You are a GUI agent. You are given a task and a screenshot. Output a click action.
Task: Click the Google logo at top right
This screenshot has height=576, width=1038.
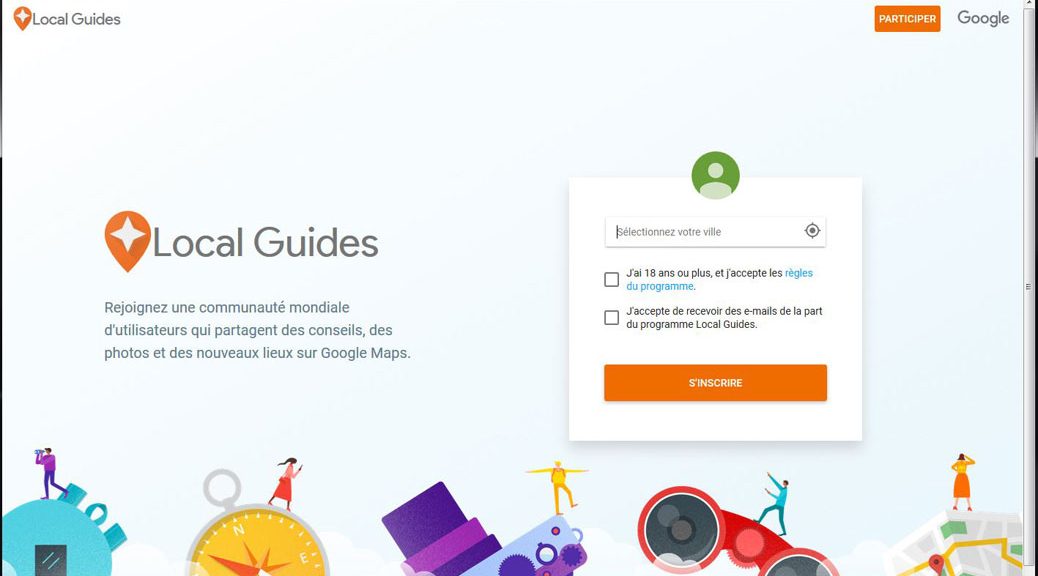pyautogui.click(x=983, y=19)
